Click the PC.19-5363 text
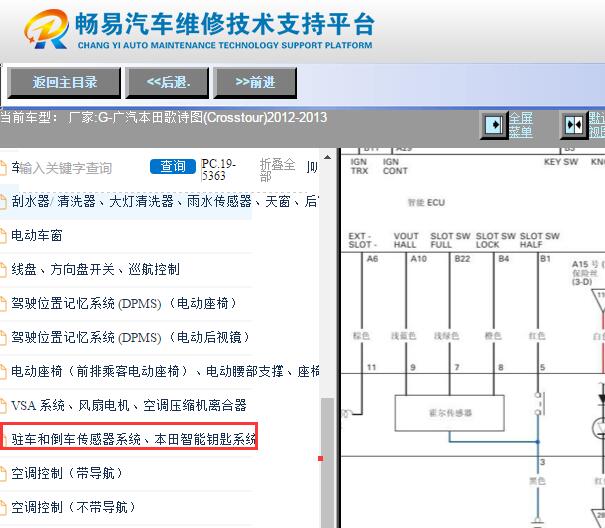Screen dimensions: 605x528 218,170
